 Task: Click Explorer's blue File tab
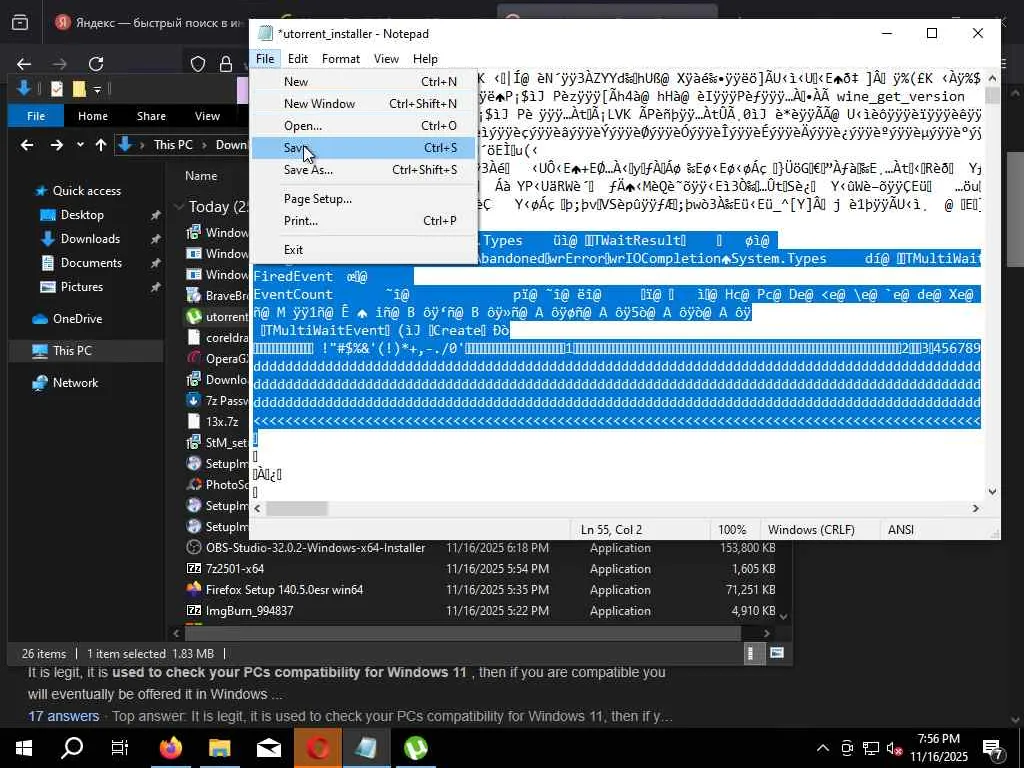36,116
